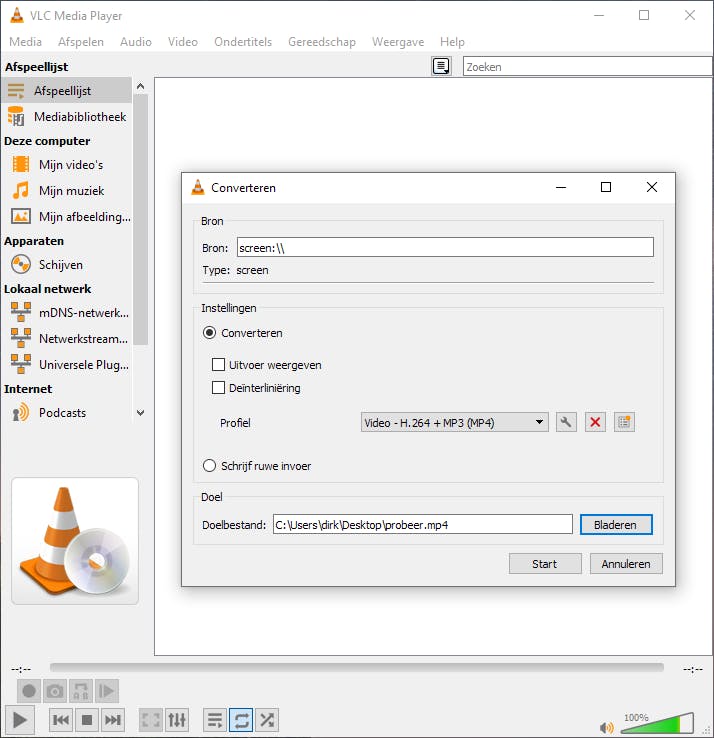Enable Deïnterliniëring checkbox

(218, 387)
